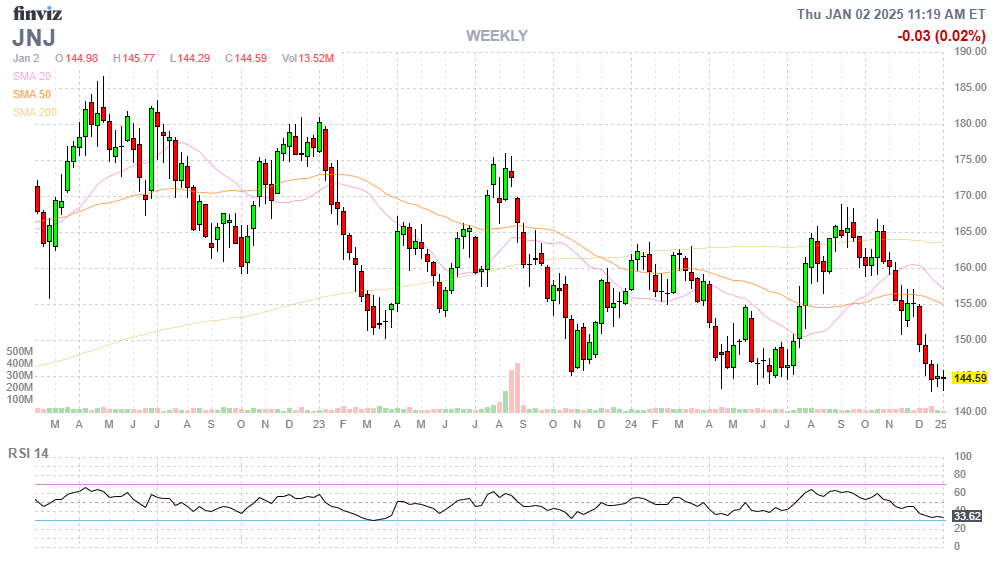Screen dimensions: 999x562
Task: Click the price change -0.03 (0.02%)
Action: point(941,36)
